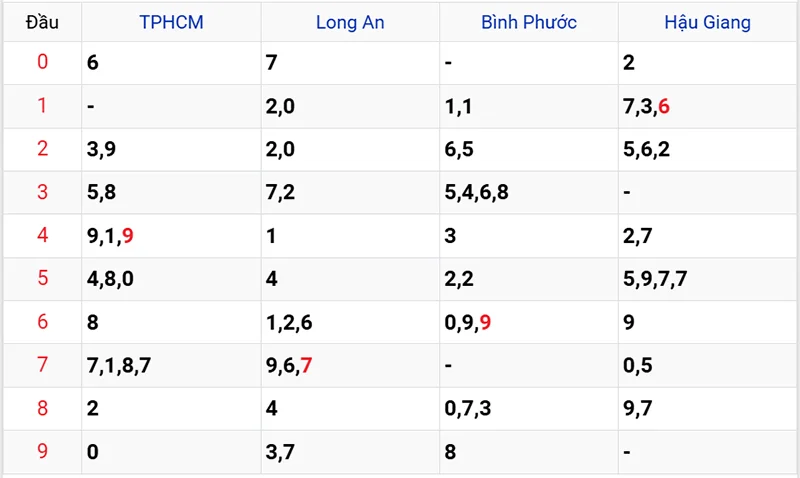This screenshot has width=800, height=478.
Task: Select the Long An cell showing 3,7
Action: pos(280,451)
